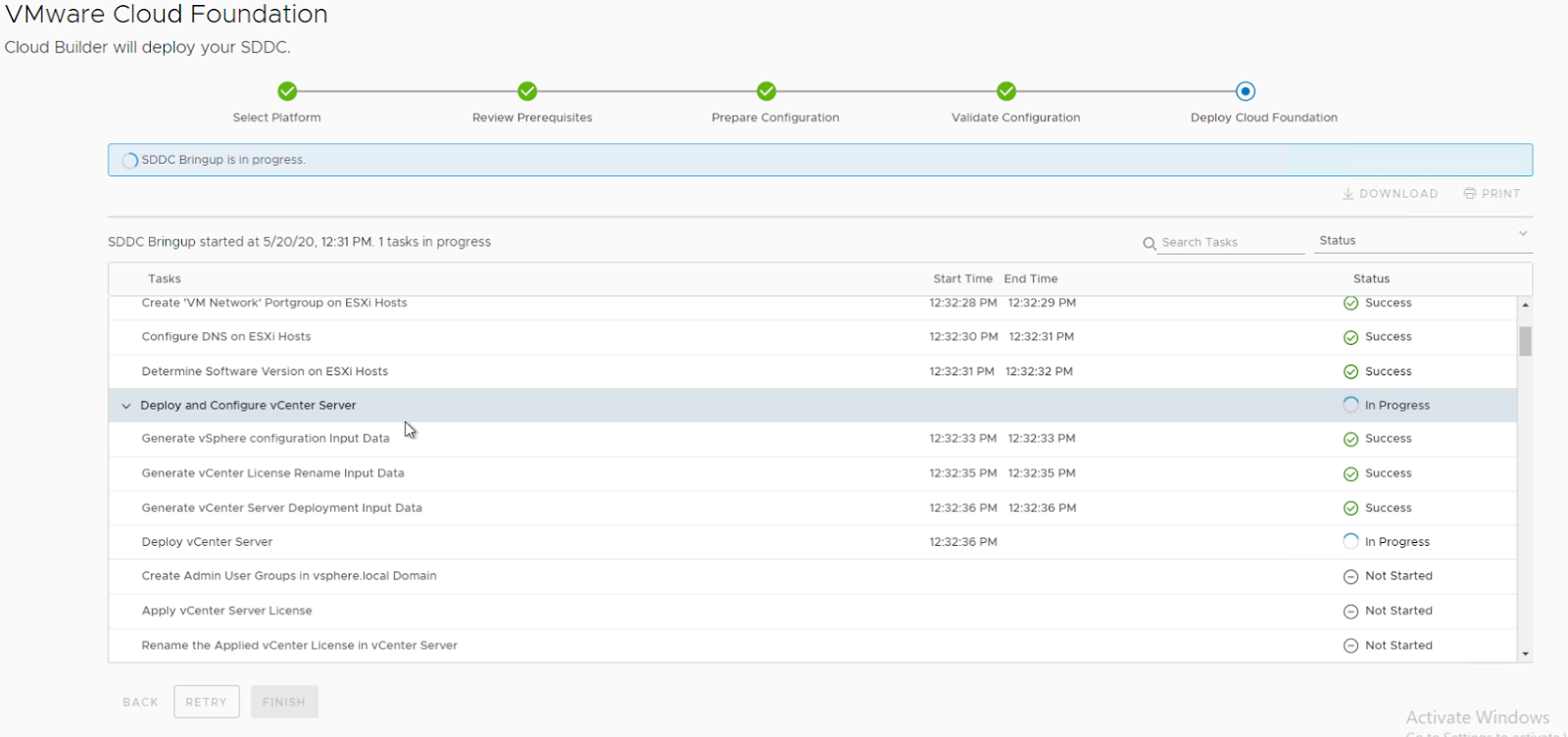
Task: Click the 12:32:31 PM end time of Configure DNS
Action: [1042, 337]
